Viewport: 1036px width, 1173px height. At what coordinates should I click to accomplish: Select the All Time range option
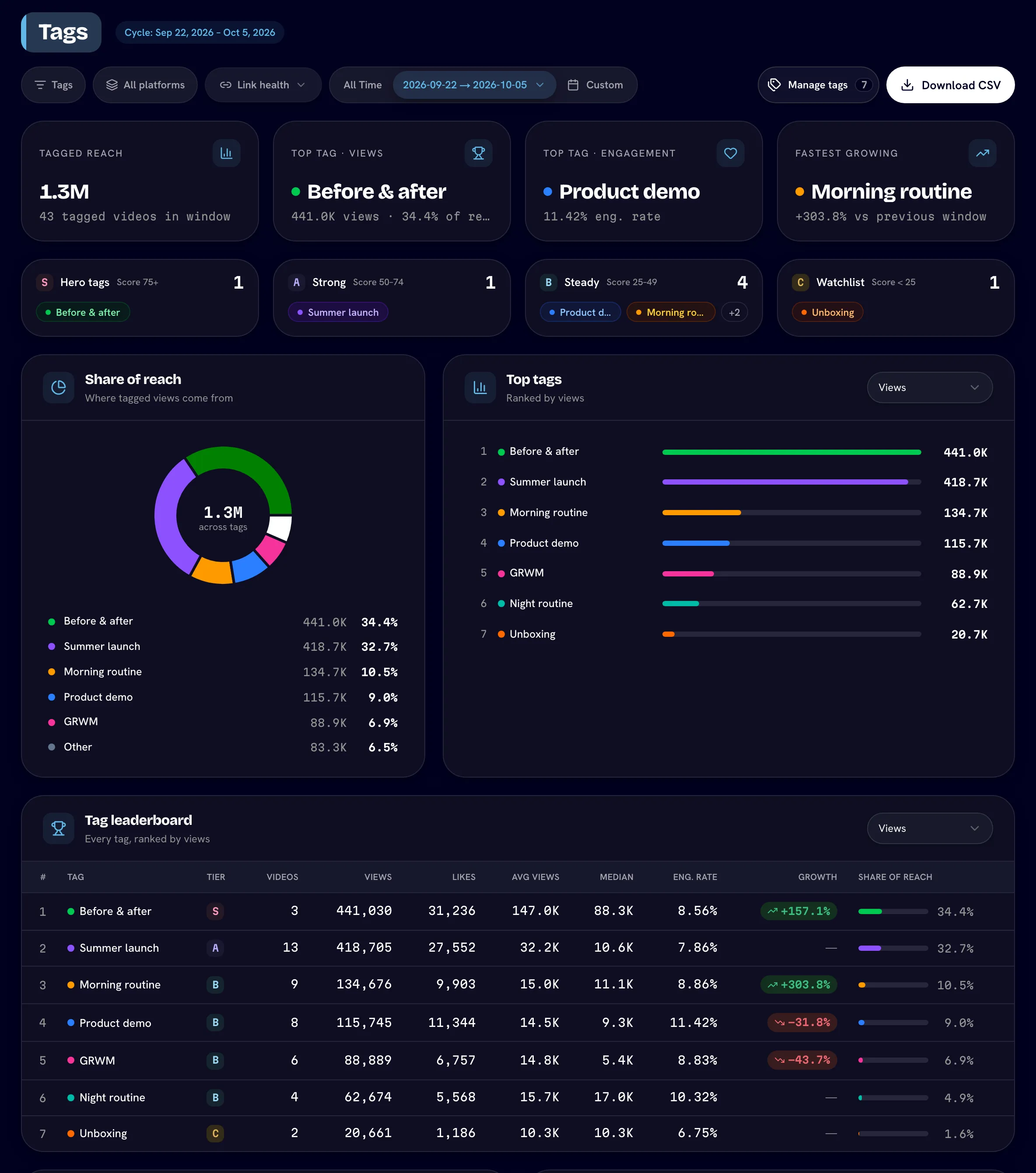363,85
